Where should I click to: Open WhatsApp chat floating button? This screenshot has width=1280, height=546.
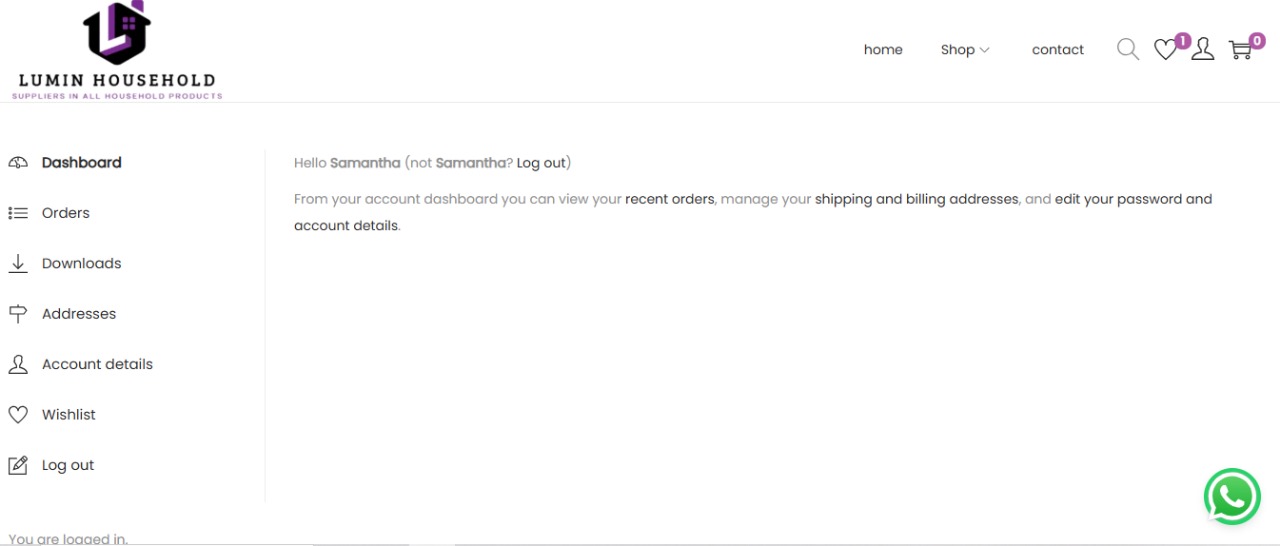(1231, 496)
